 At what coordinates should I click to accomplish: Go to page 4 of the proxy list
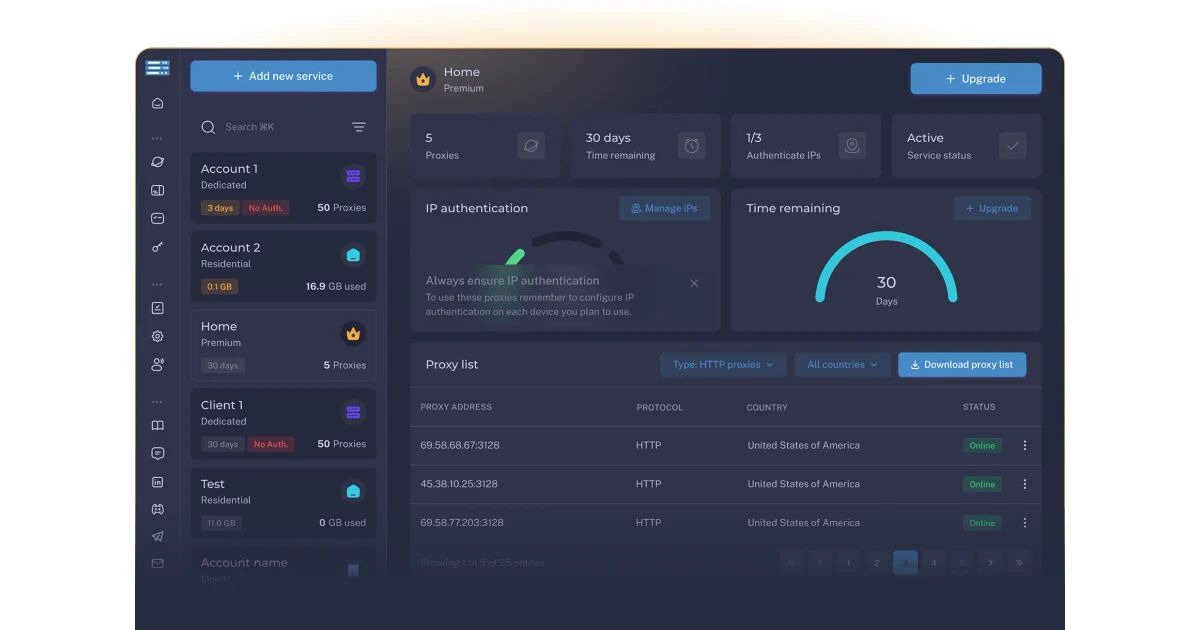[934, 563]
